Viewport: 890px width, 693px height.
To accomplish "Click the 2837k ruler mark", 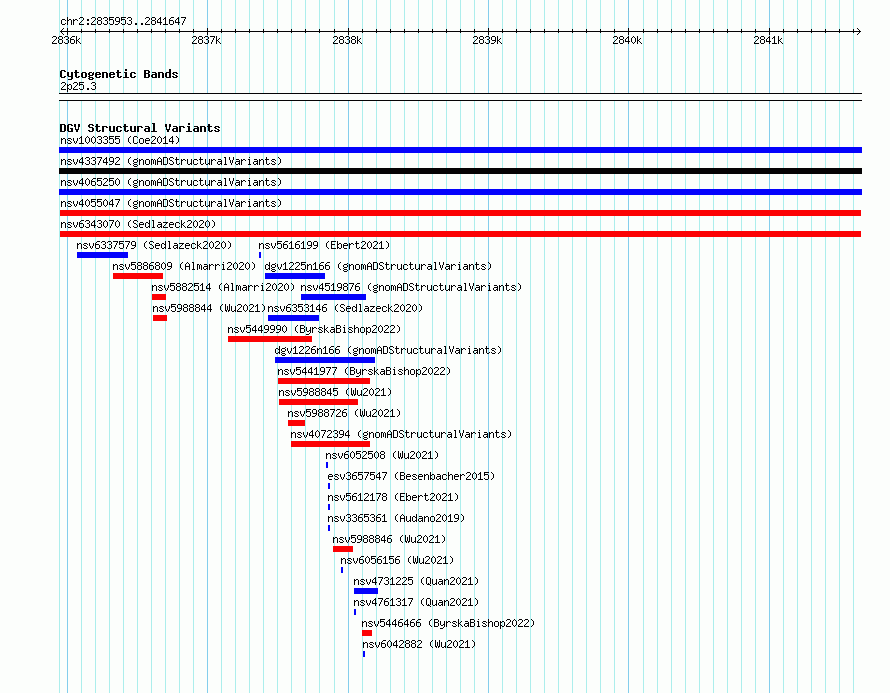I will tap(207, 40).
